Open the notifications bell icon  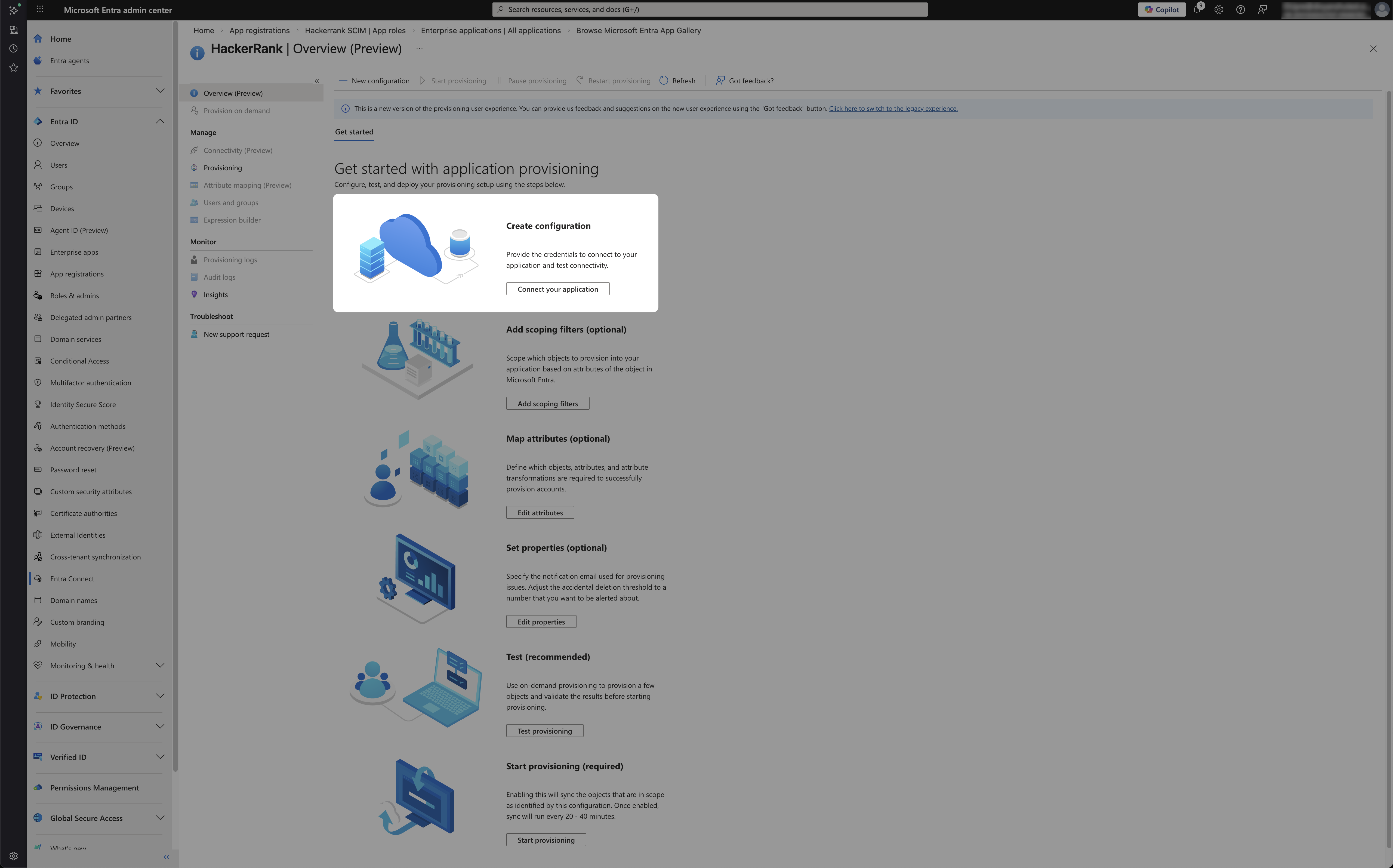pos(1197,9)
